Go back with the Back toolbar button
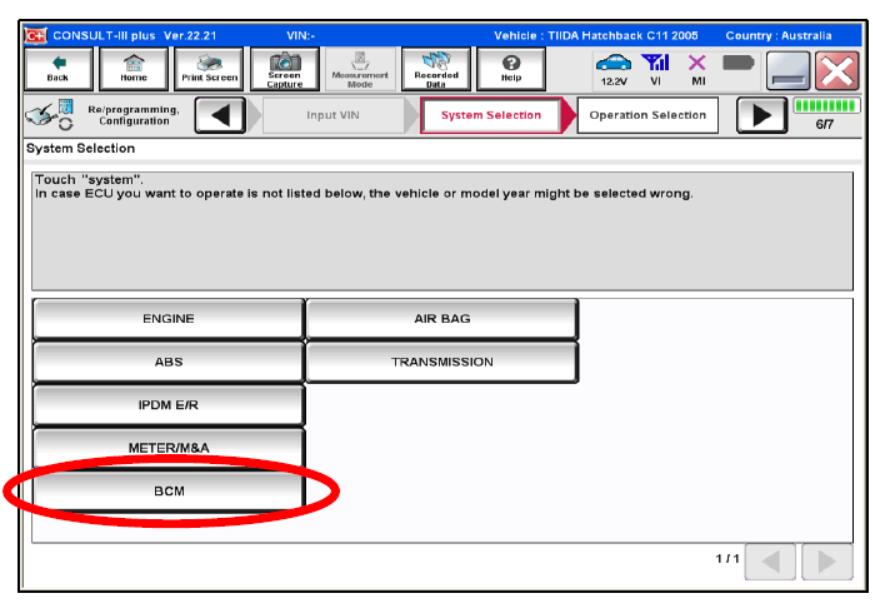This screenshot has width=873, height=603. coord(58,69)
